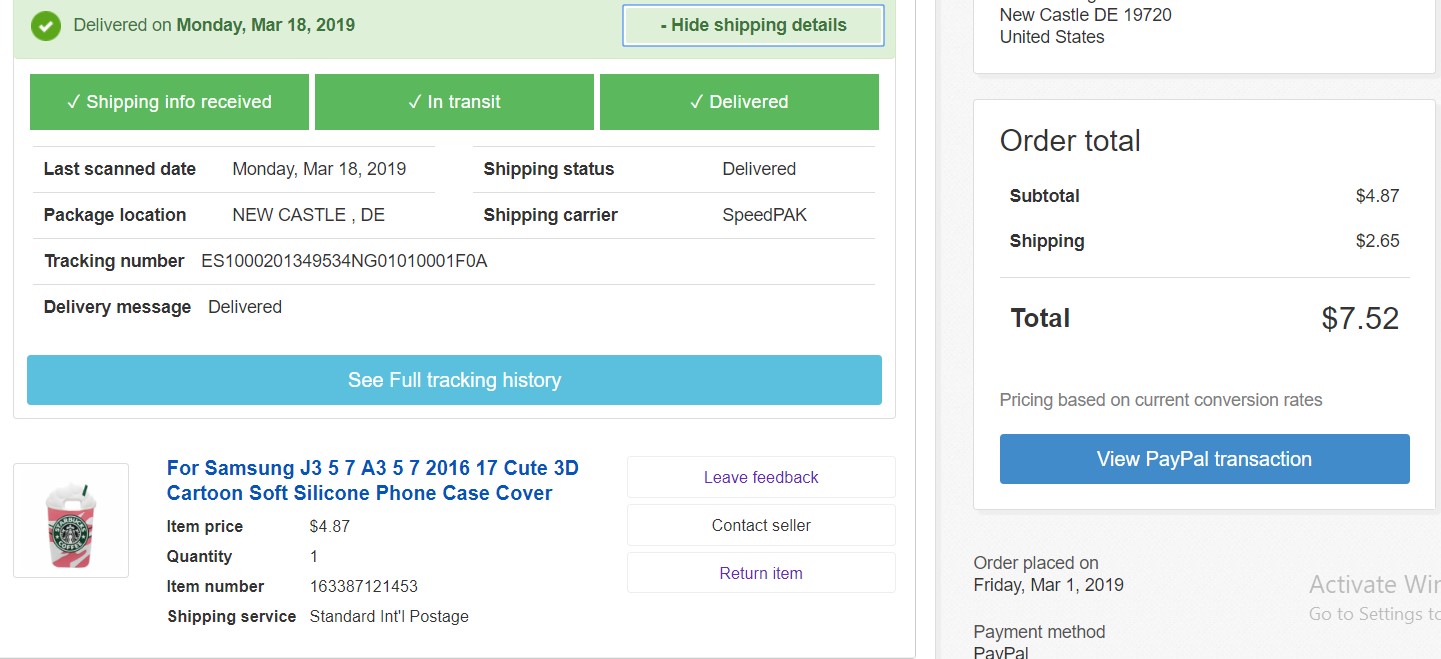Click the SpeedPAK shipping carrier text
This screenshot has height=659, width=1441.
pos(764,215)
